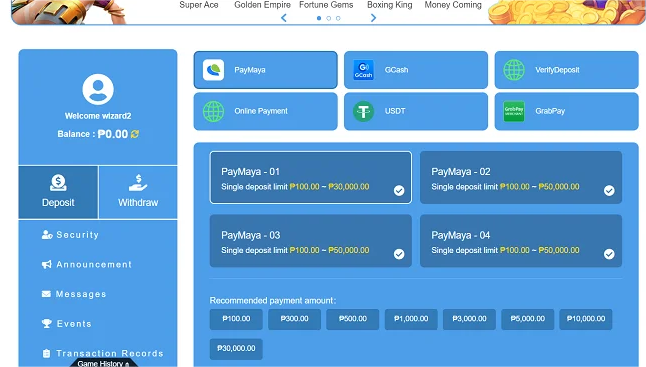Click the Deposit money bag icon
The image size is (646, 367).
[x=58, y=182]
